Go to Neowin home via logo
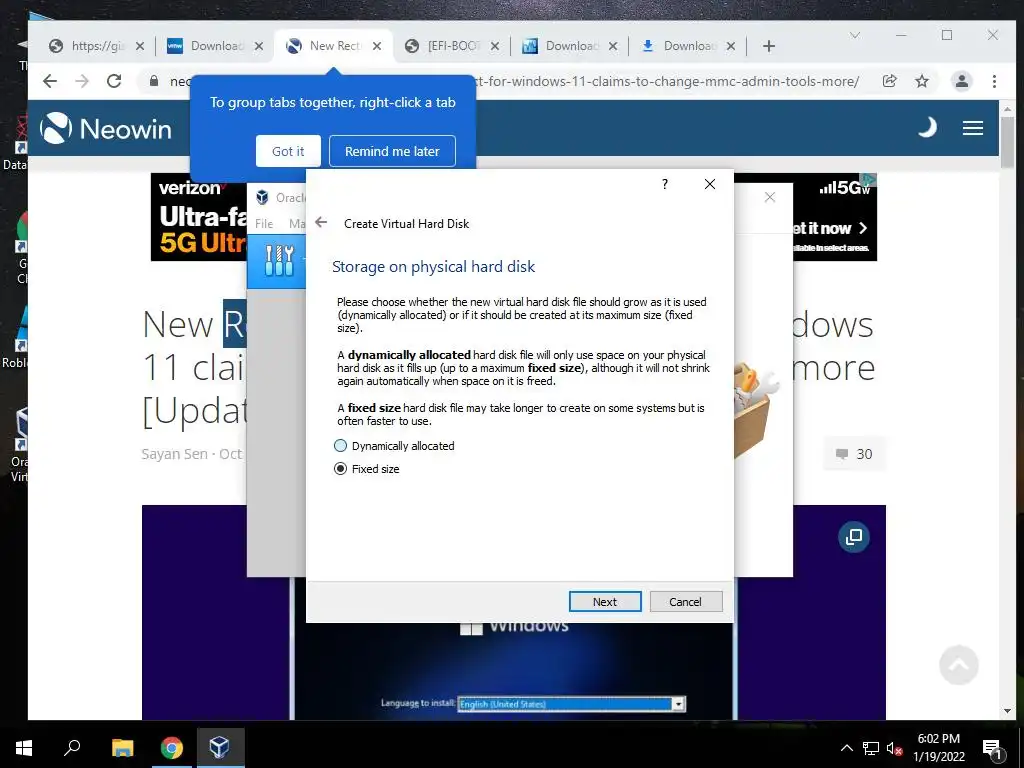The height and width of the screenshot is (768, 1024). [106, 128]
